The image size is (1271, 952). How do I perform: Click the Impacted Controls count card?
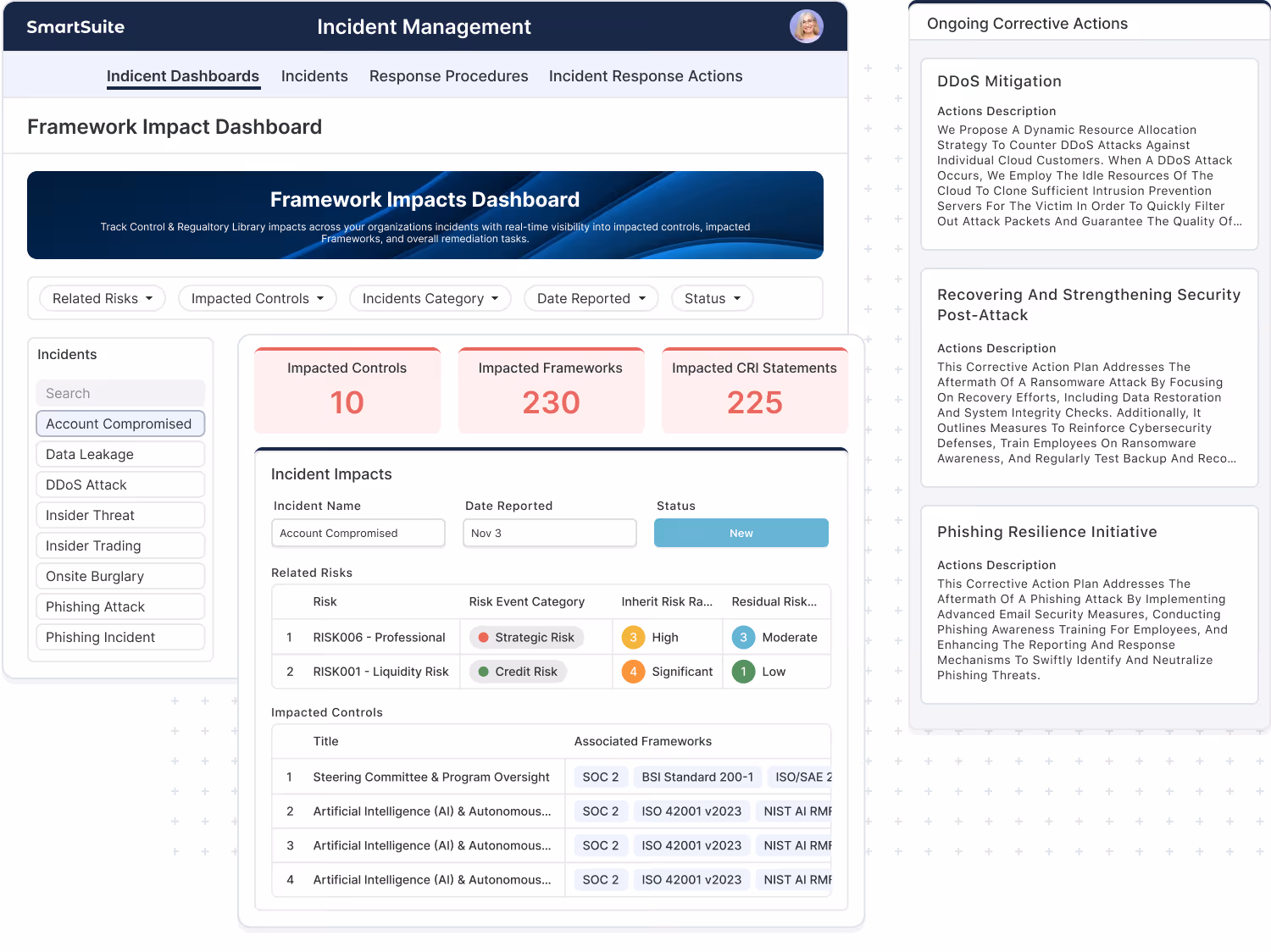point(347,390)
